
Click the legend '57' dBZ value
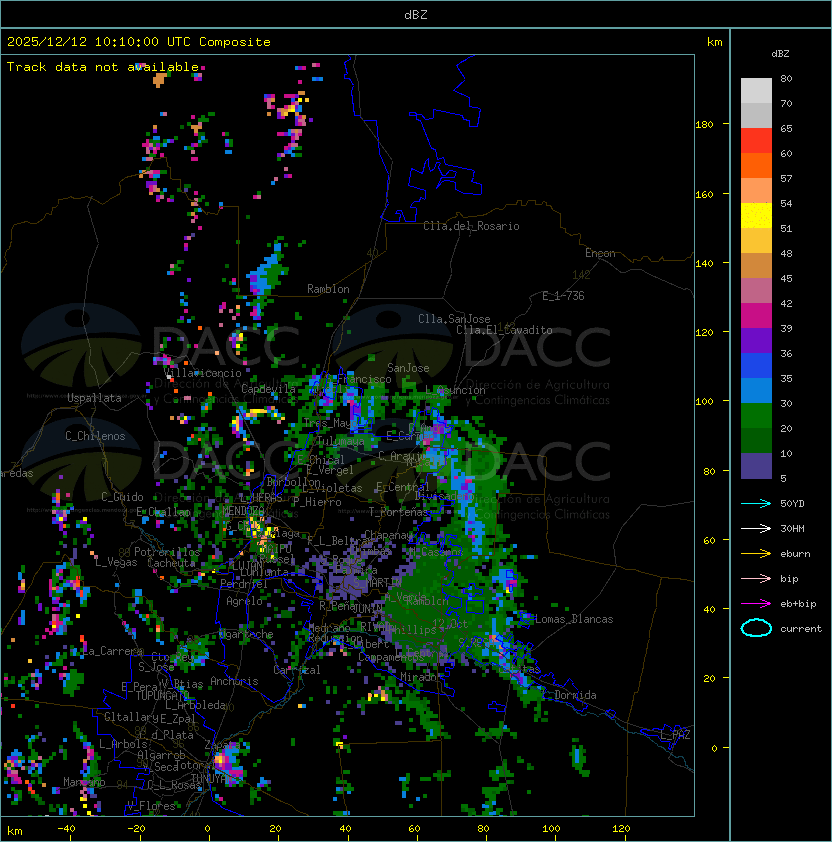coord(786,178)
